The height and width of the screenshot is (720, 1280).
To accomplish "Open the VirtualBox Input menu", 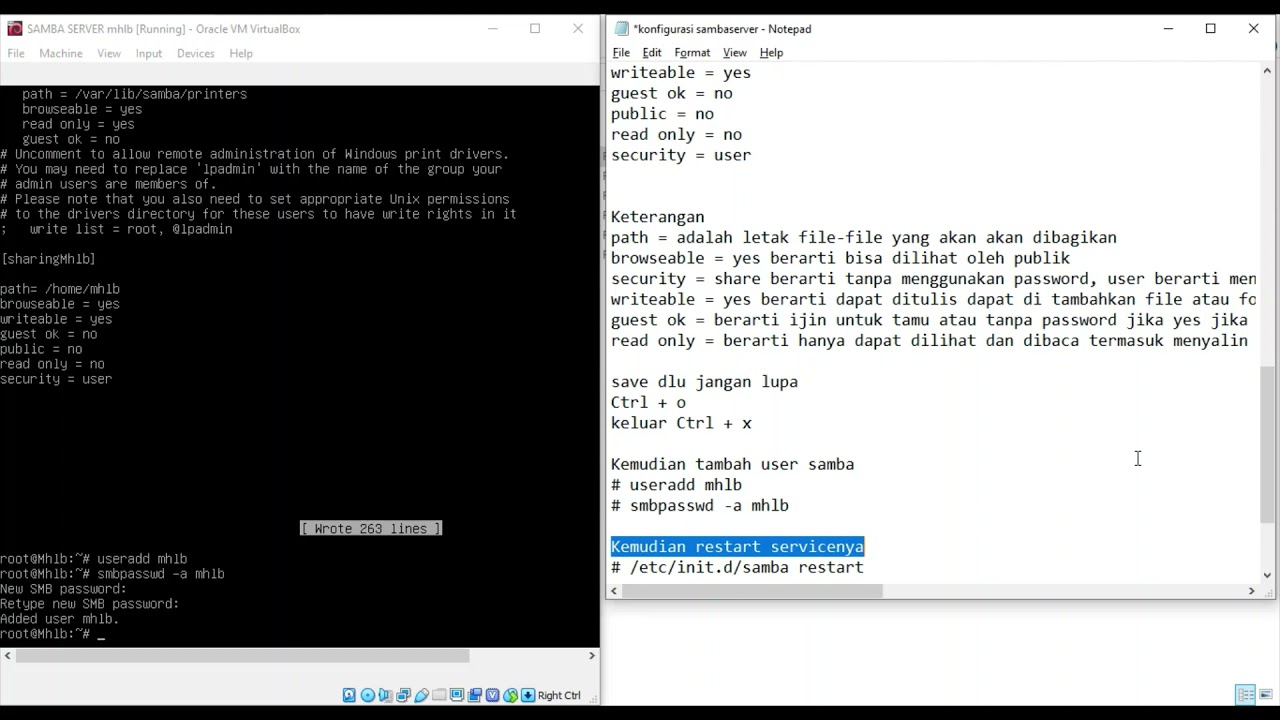I will click(x=149, y=53).
